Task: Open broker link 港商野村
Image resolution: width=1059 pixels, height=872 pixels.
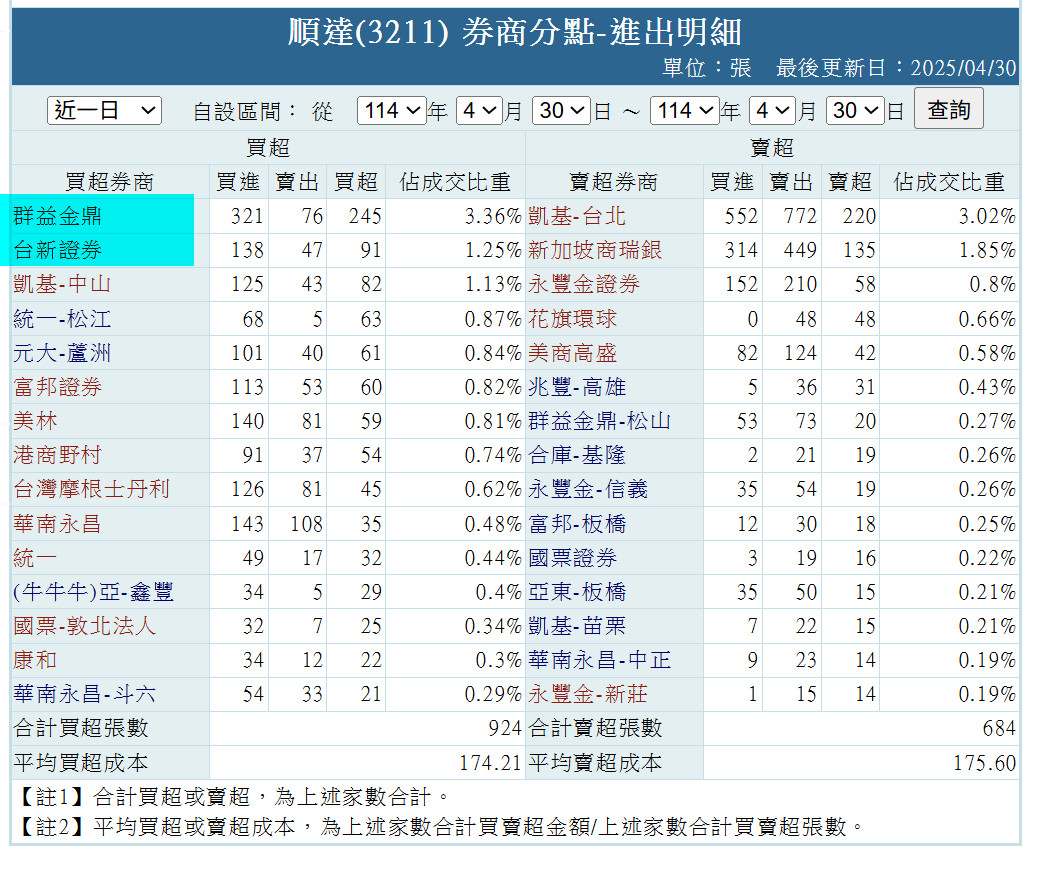Action: coord(57,455)
